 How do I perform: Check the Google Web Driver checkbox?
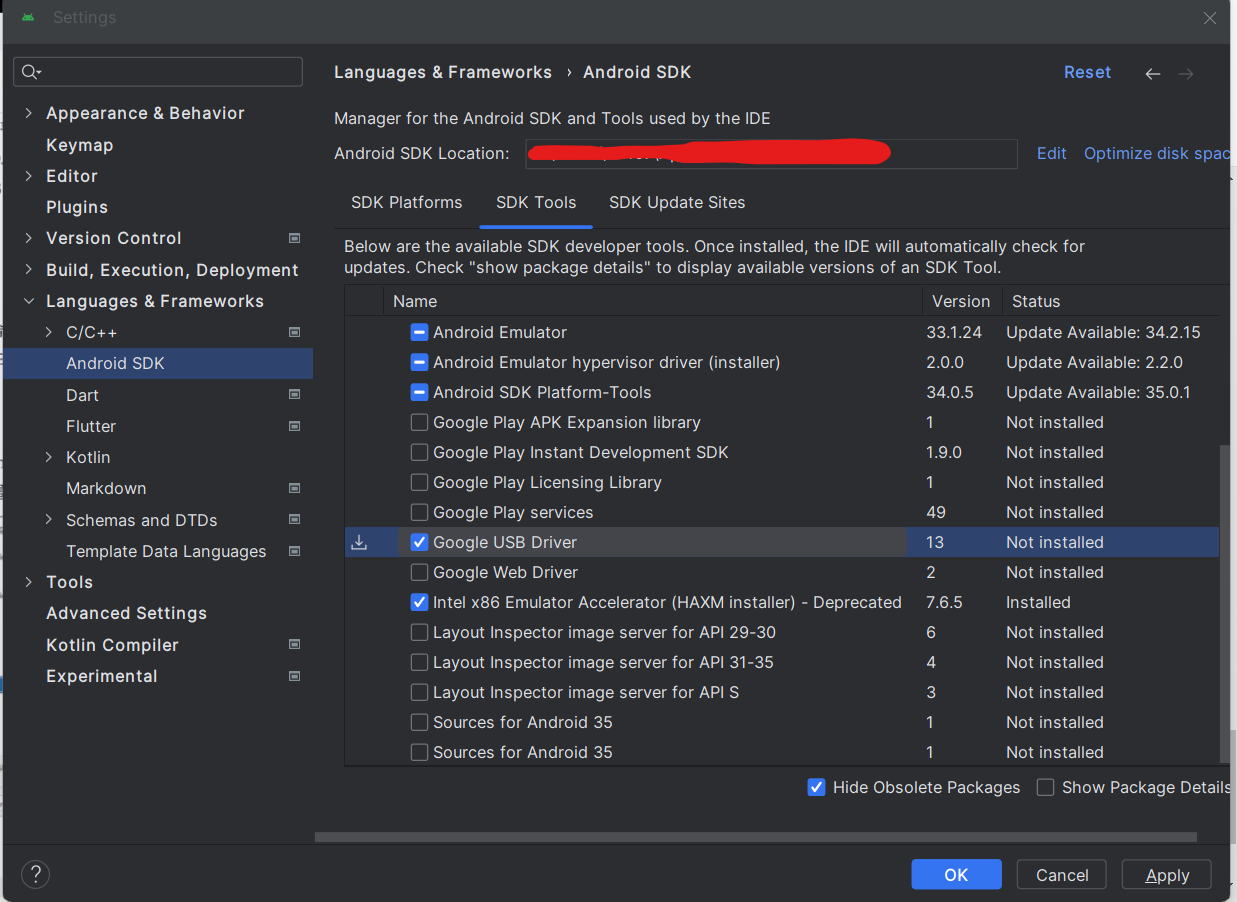click(419, 572)
